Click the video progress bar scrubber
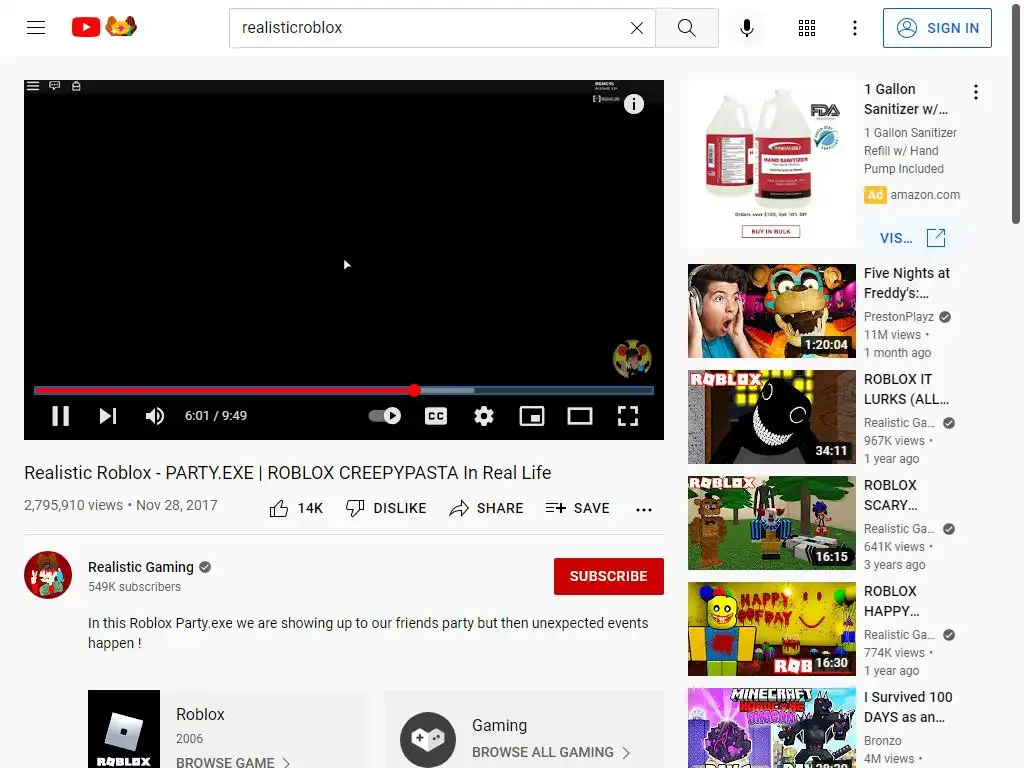The image size is (1024, 768). pyautogui.click(x=415, y=391)
